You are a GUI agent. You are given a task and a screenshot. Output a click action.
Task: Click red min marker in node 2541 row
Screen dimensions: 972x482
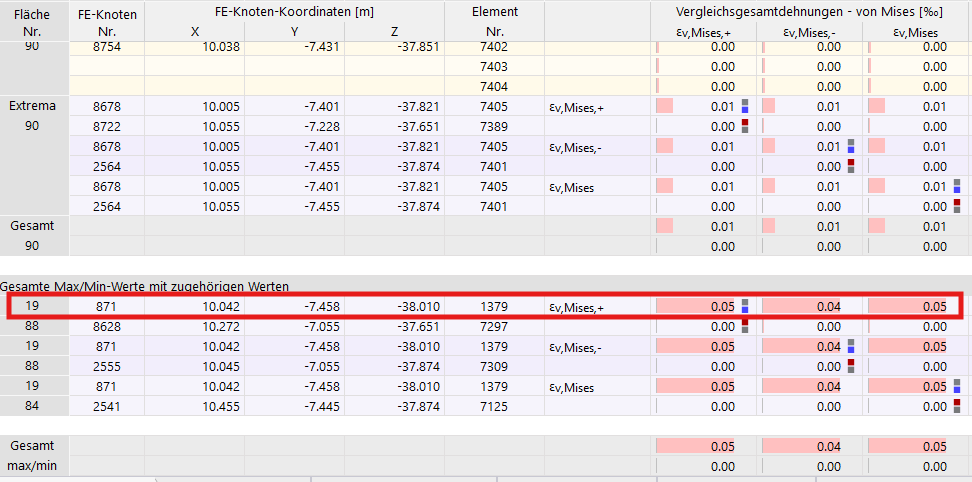956,403
